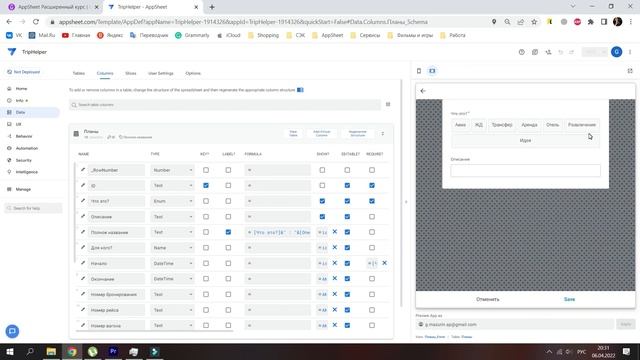
Task: Click the undo icon in the AppSheet header
Action: [560, 52]
